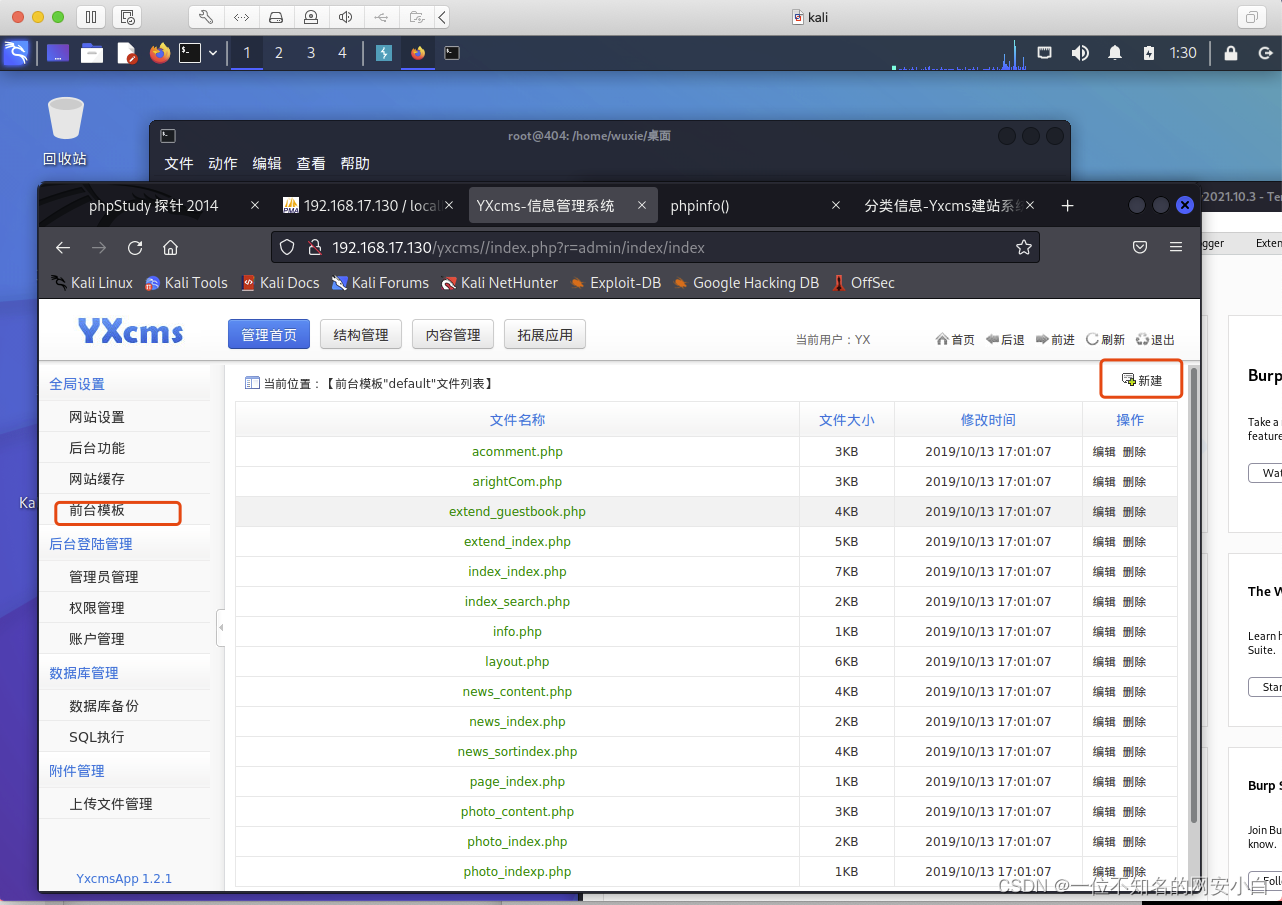Click the layout.php file name
The width and height of the screenshot is (1282, 905).
517,662
